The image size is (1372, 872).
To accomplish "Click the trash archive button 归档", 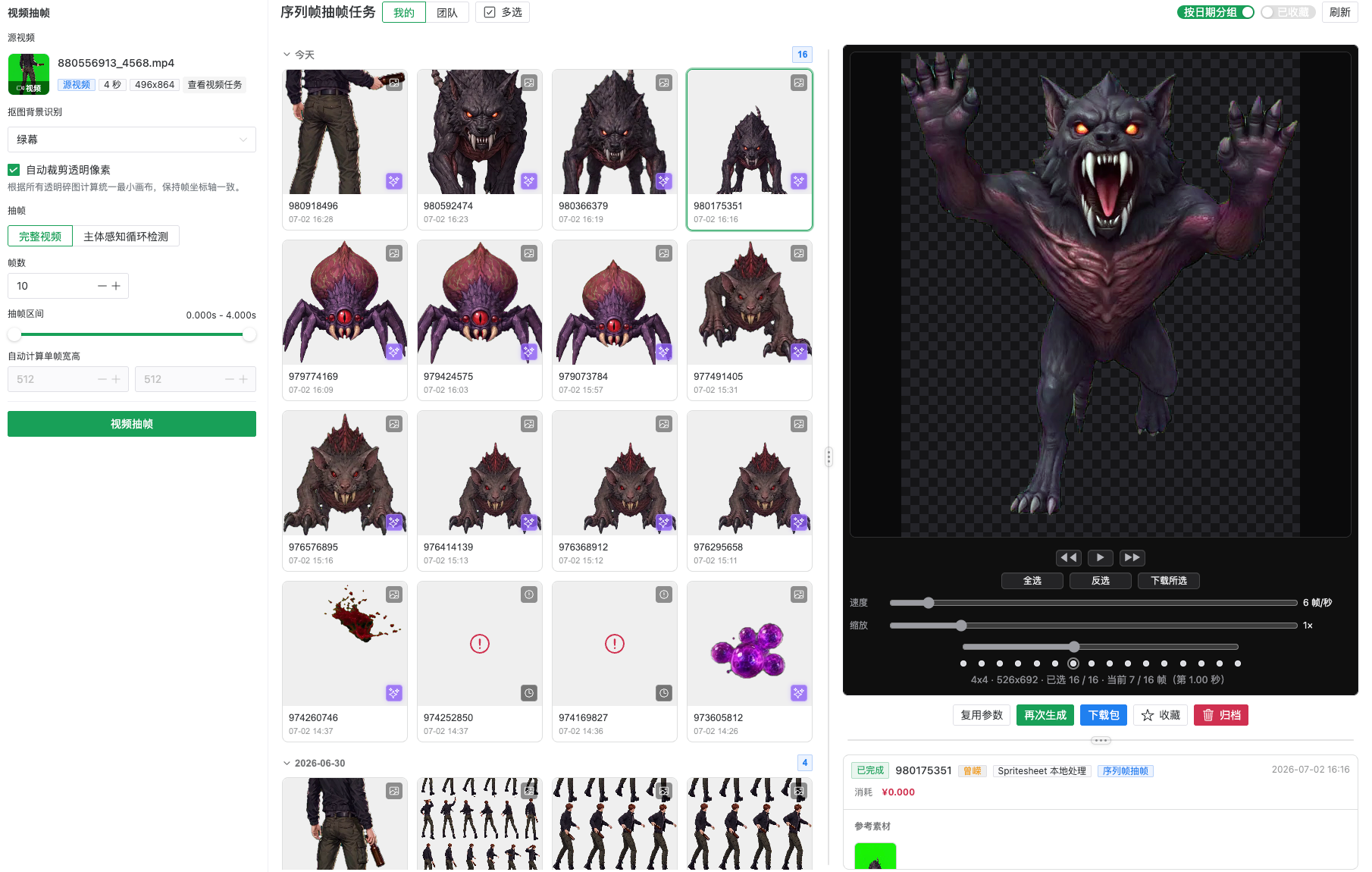I will pyautogui.click(x=1221, y=715).
